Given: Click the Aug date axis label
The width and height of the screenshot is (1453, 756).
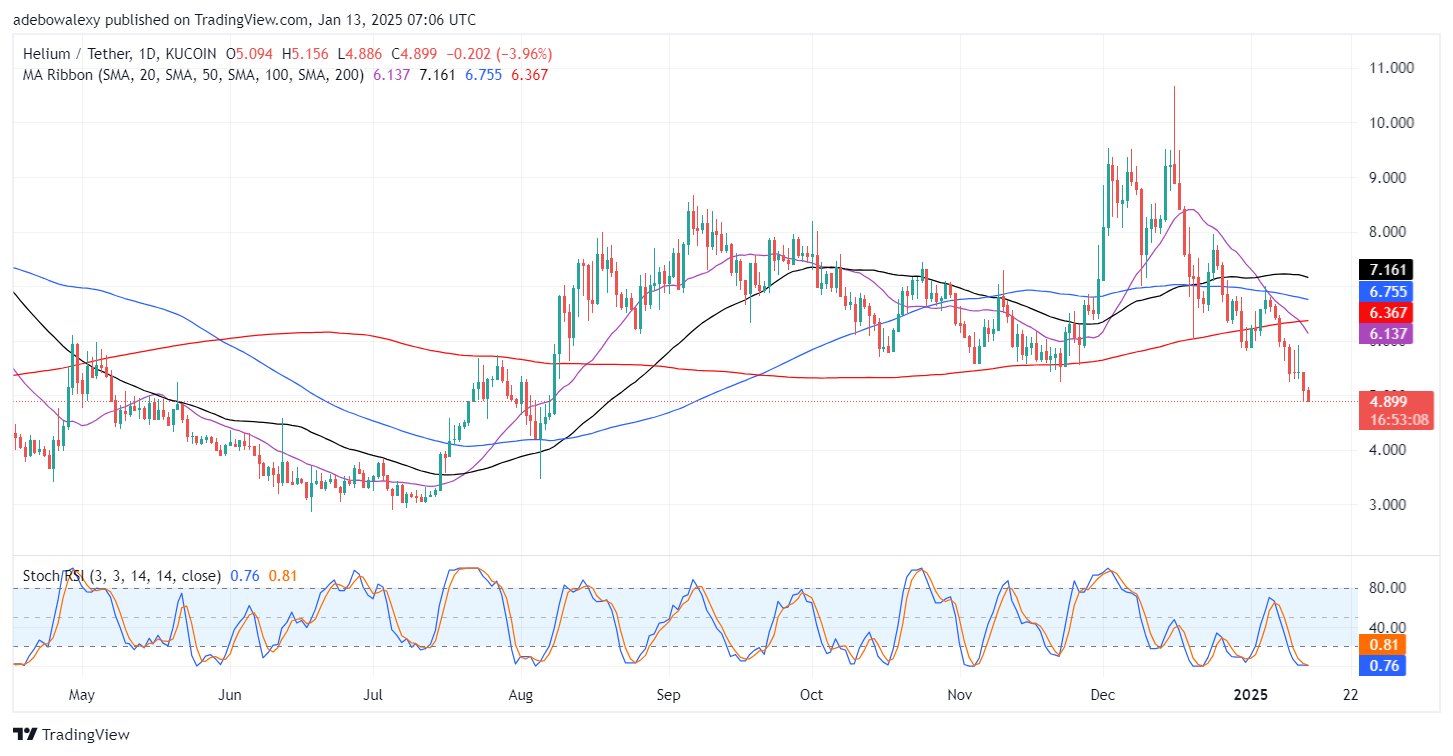Looking at the screenshot, I should coord(520,695).
